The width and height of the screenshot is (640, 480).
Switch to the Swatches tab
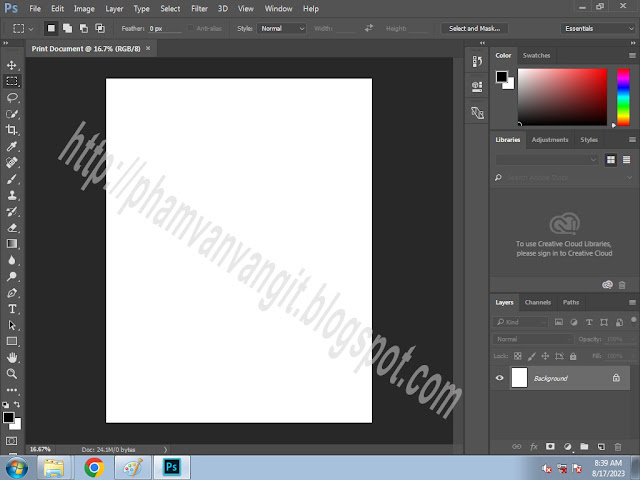click(x=536, y=56)
